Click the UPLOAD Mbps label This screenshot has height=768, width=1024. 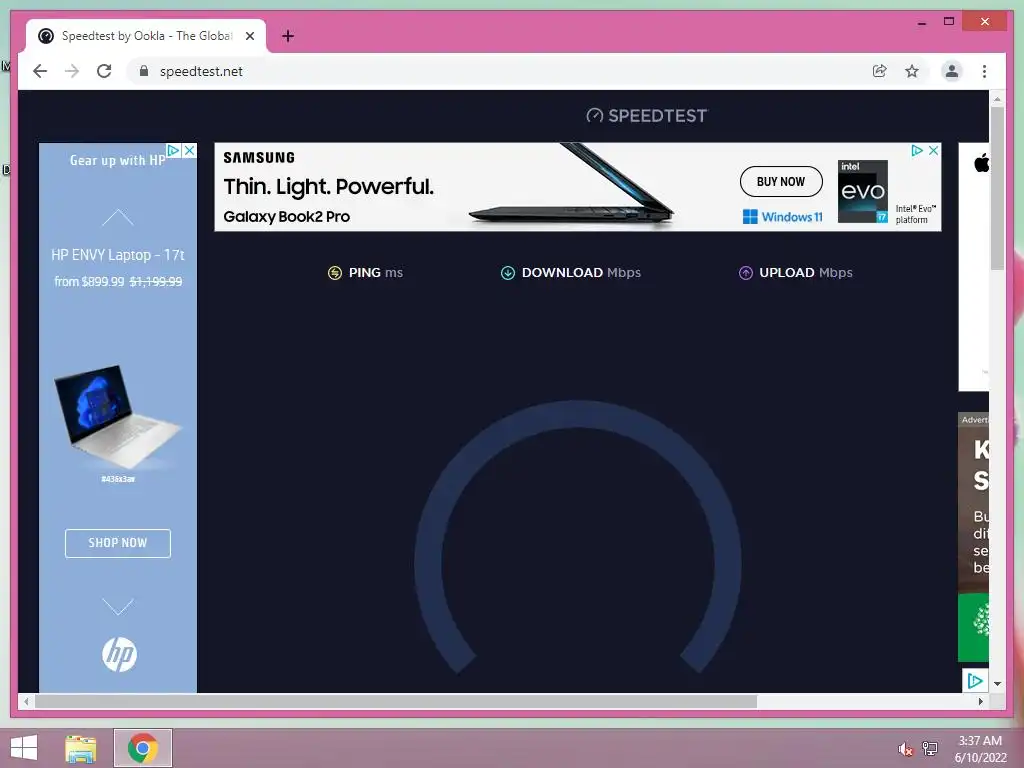[806, 272]
